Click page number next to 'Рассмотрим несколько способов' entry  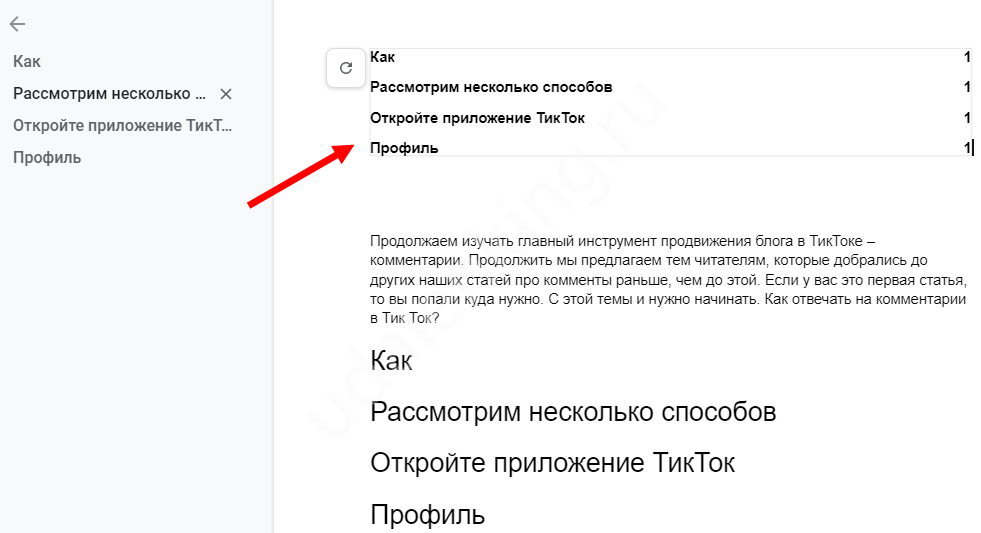click(x=967, y=88)
